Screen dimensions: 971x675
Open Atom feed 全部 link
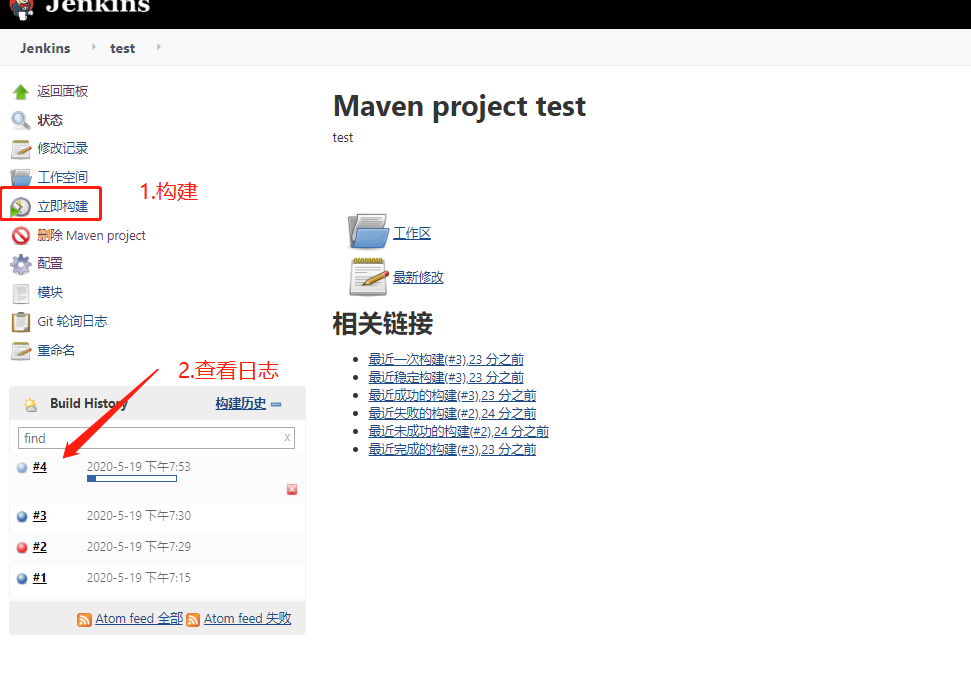[139, 619]
